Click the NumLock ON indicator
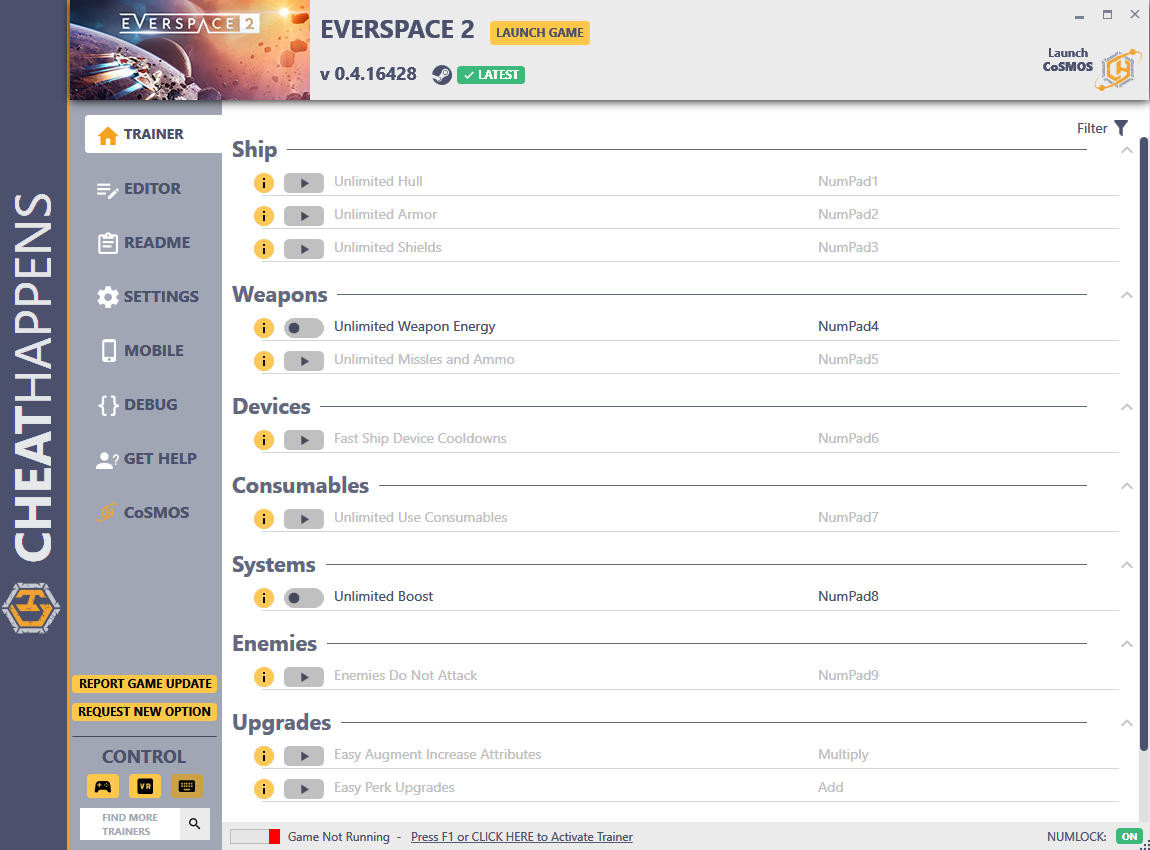Viewport: 1150px width, 850px height. point(1129,837)
